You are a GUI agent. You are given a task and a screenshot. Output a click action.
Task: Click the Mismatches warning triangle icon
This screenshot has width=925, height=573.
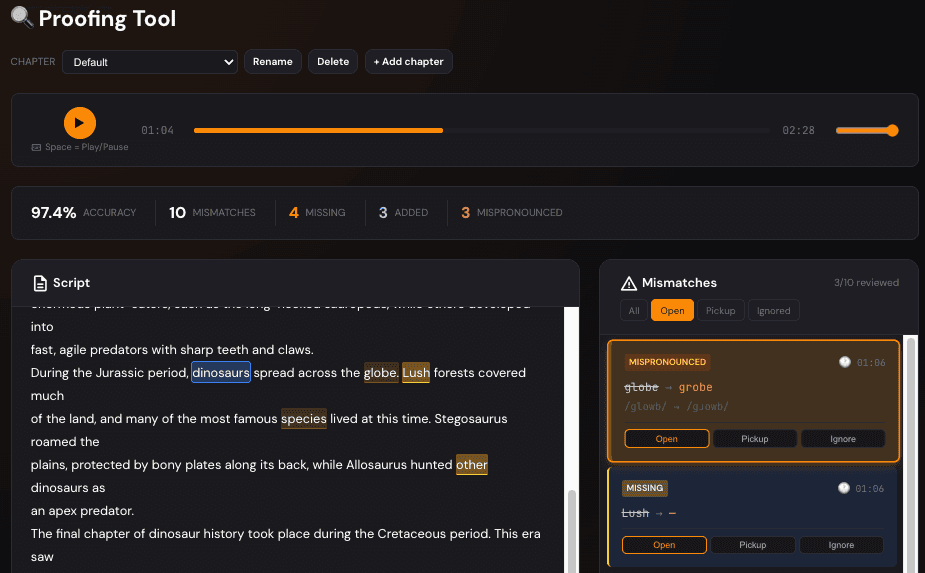(x=629, y=283)
